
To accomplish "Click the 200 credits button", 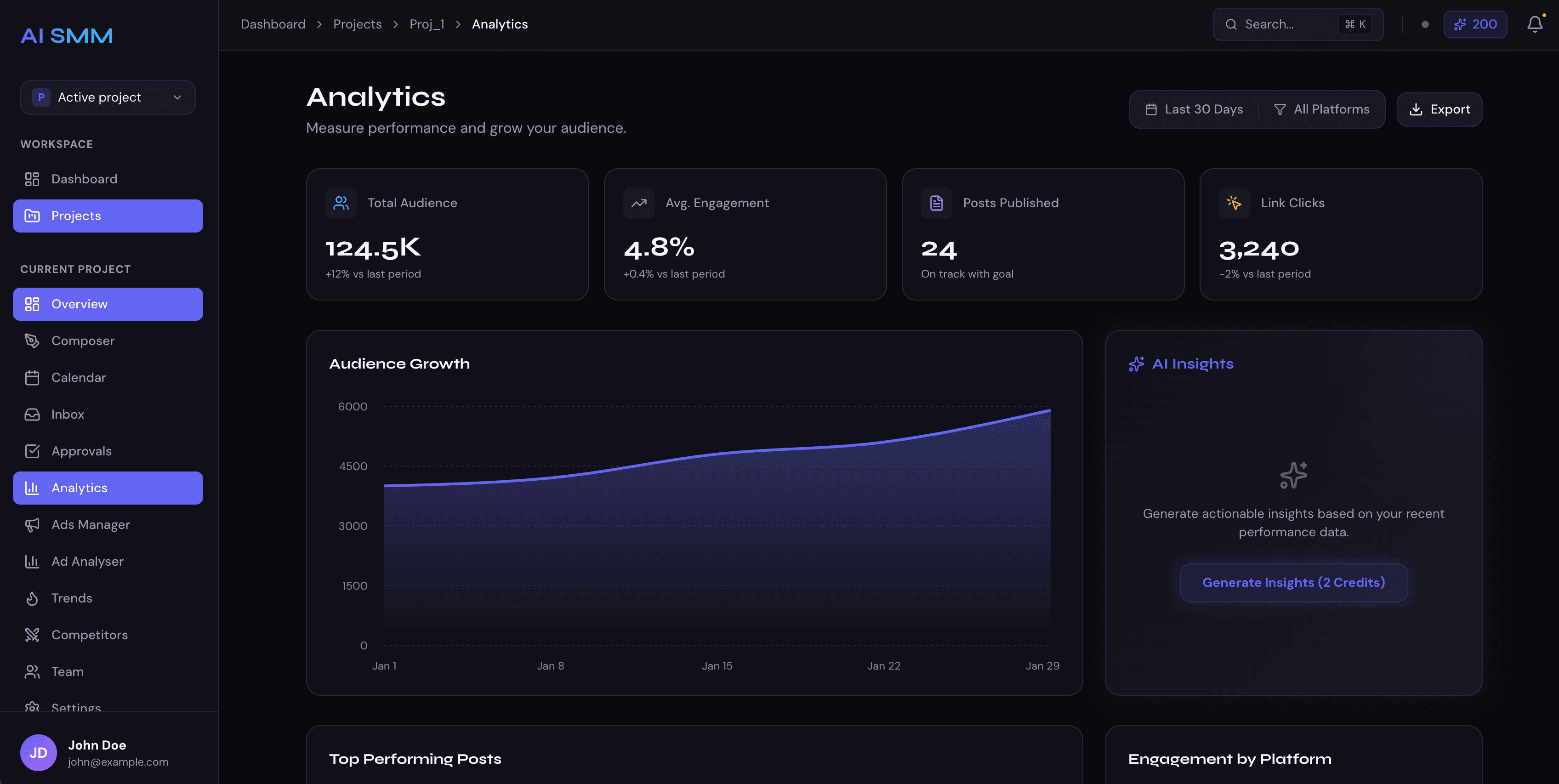I will [x=1475, y=24].
